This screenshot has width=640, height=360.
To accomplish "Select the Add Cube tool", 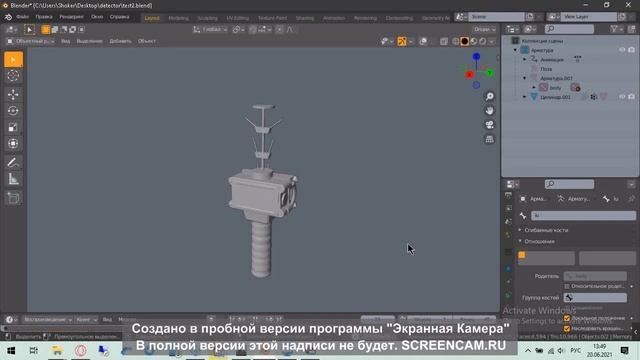I will 13,198.
